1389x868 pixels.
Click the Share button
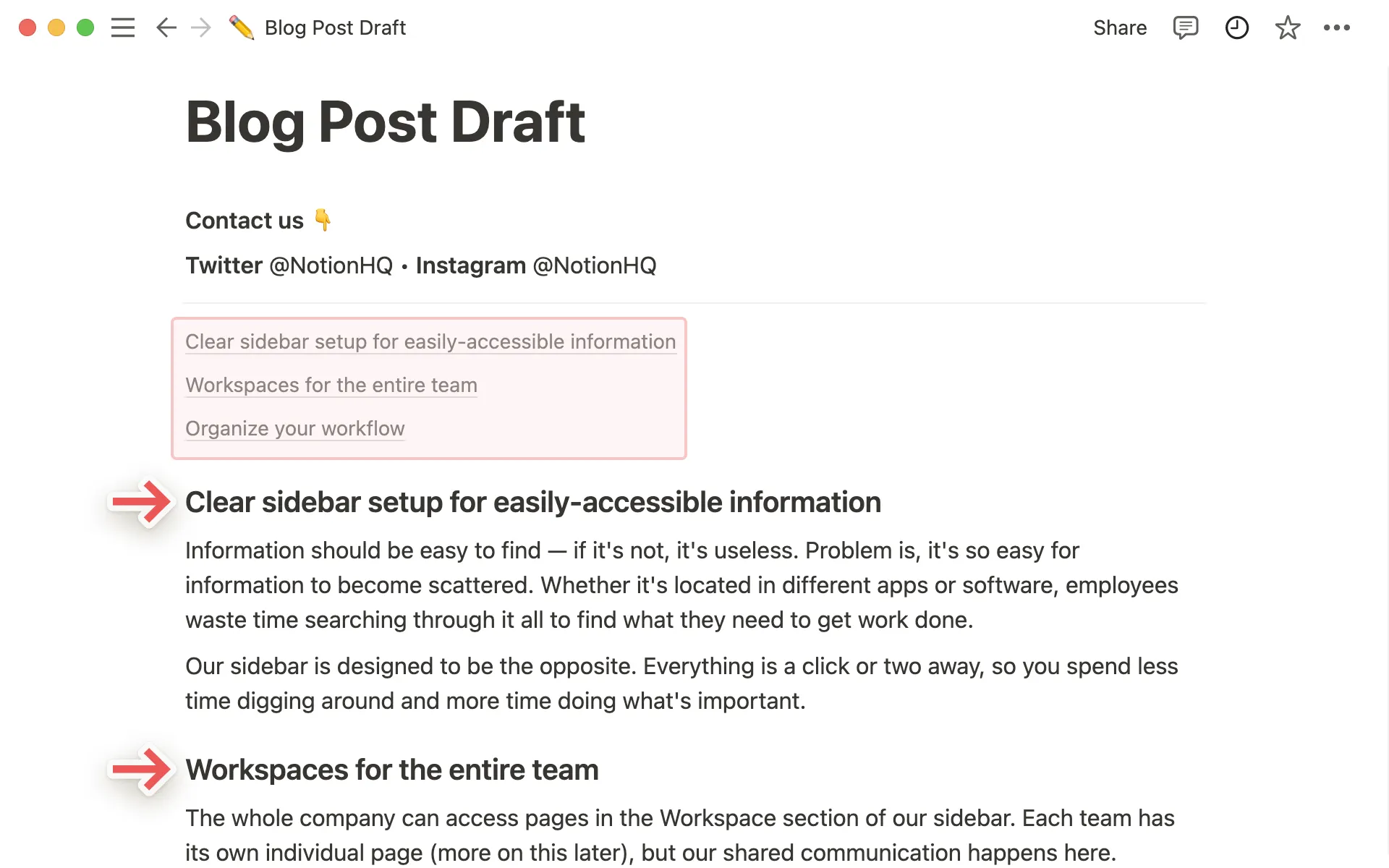coord(1119,27)
